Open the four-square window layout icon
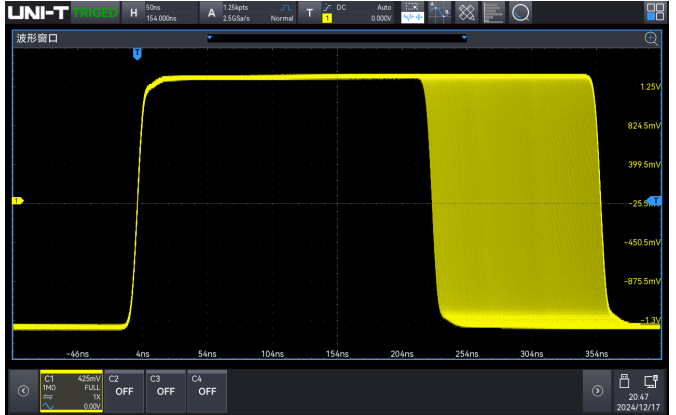 click(x=655, y=12)
